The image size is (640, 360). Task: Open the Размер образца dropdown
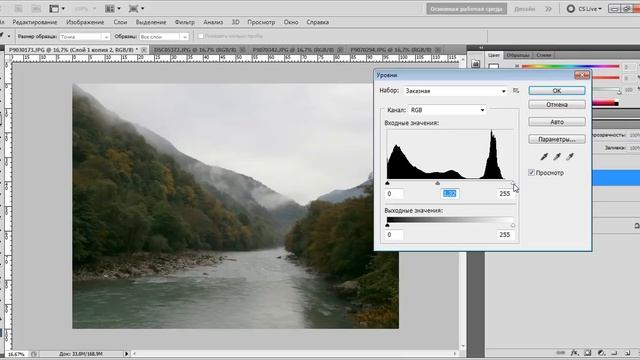85,37
